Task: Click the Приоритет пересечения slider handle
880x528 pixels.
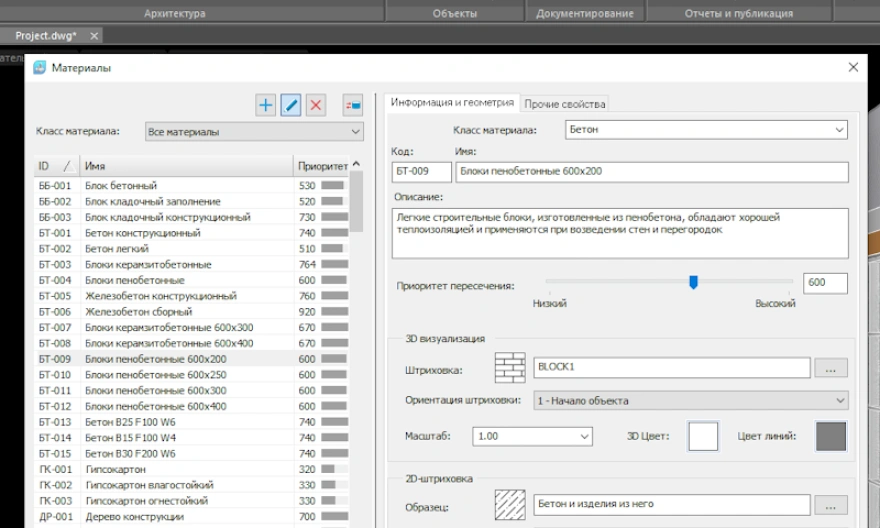Action: pos(693,283)
